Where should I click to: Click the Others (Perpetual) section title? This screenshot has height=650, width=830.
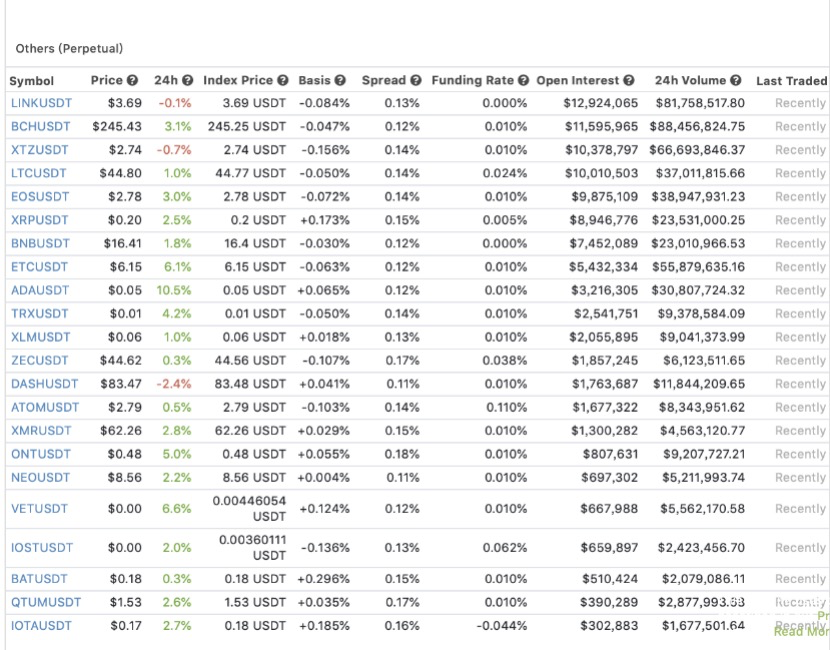[69, 48]
